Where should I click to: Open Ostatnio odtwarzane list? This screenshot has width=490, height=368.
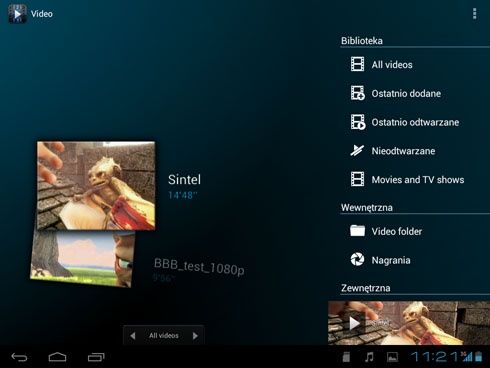click(415, 122)
